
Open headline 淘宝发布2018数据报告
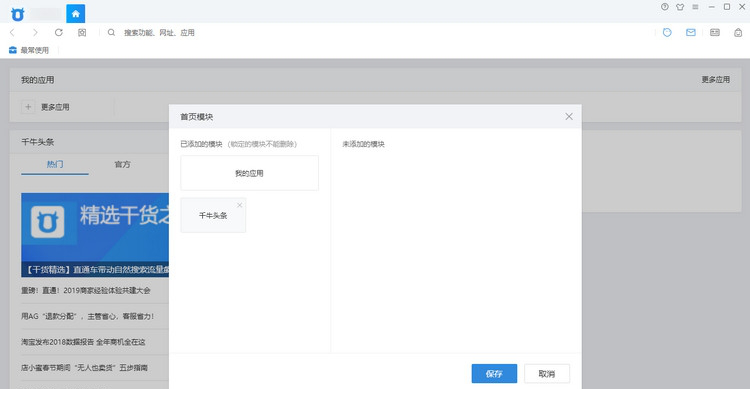point(83,342)
